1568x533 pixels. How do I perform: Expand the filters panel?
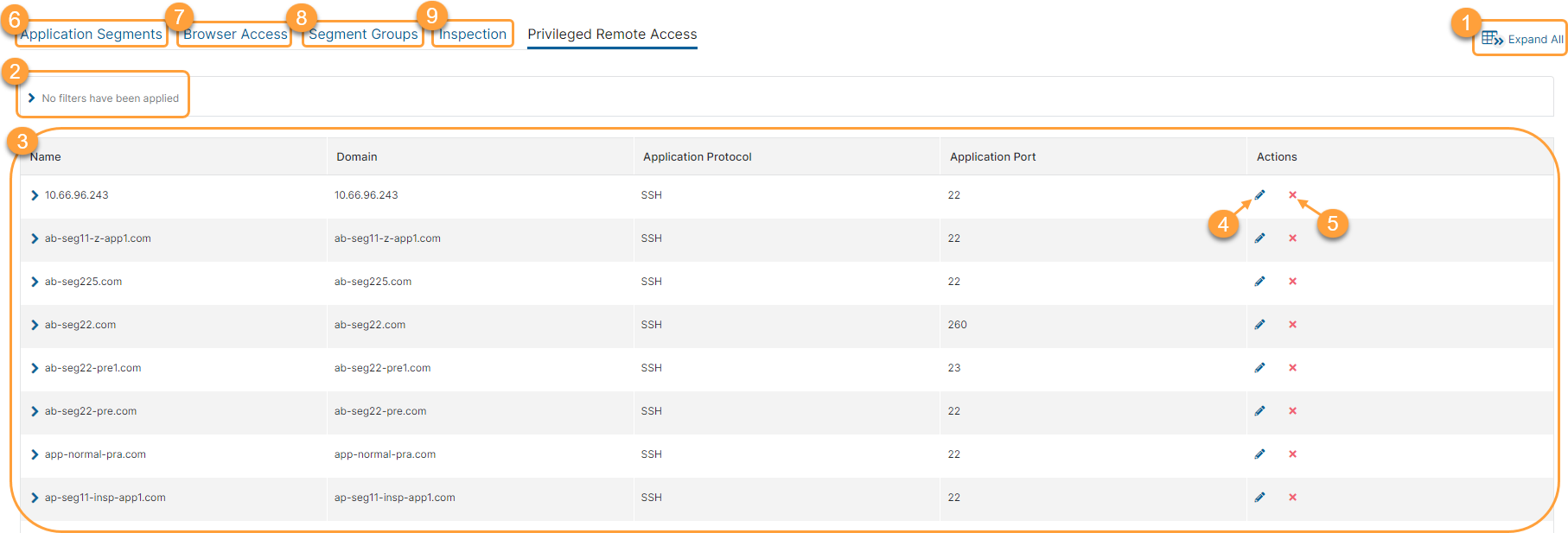point(32,98)
